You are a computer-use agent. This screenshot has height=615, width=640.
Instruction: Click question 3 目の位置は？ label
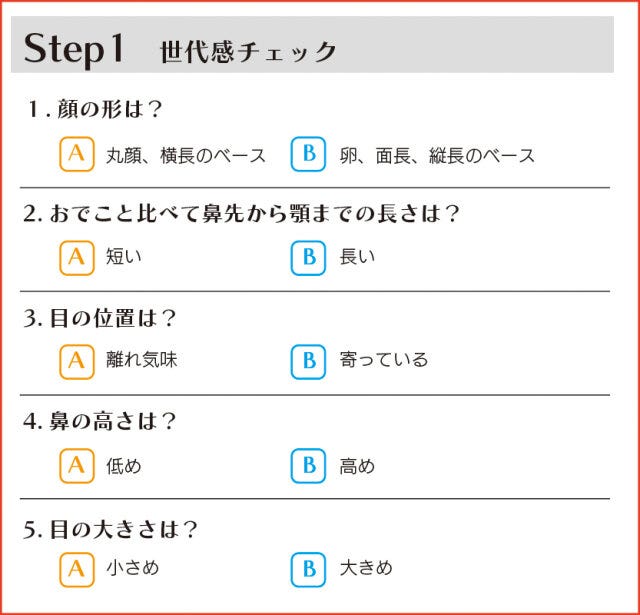[99, 317]
